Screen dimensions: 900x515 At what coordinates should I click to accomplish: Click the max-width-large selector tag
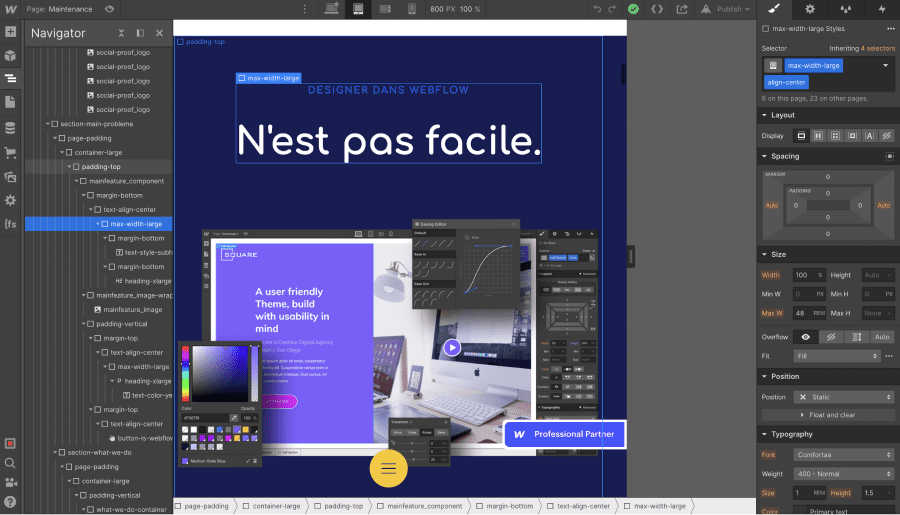coord(813,65)
